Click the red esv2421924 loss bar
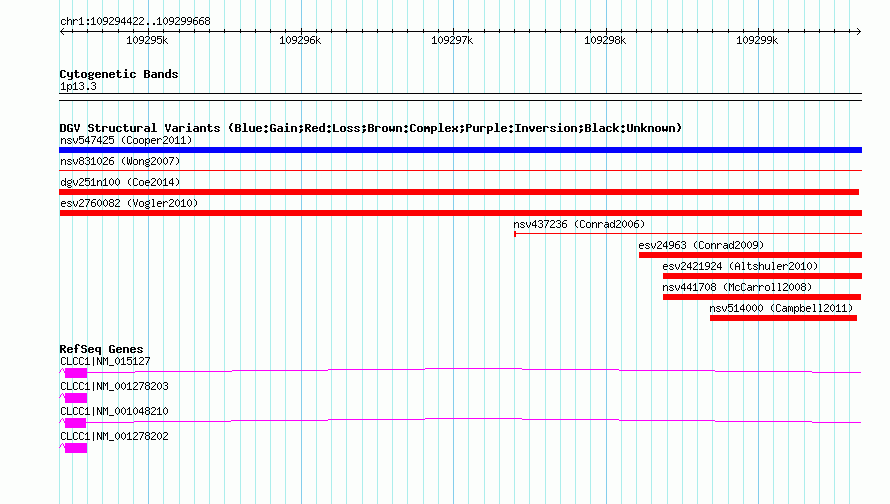Image resolution: width=890 pixels, height=504 pixels. point(762,276)
